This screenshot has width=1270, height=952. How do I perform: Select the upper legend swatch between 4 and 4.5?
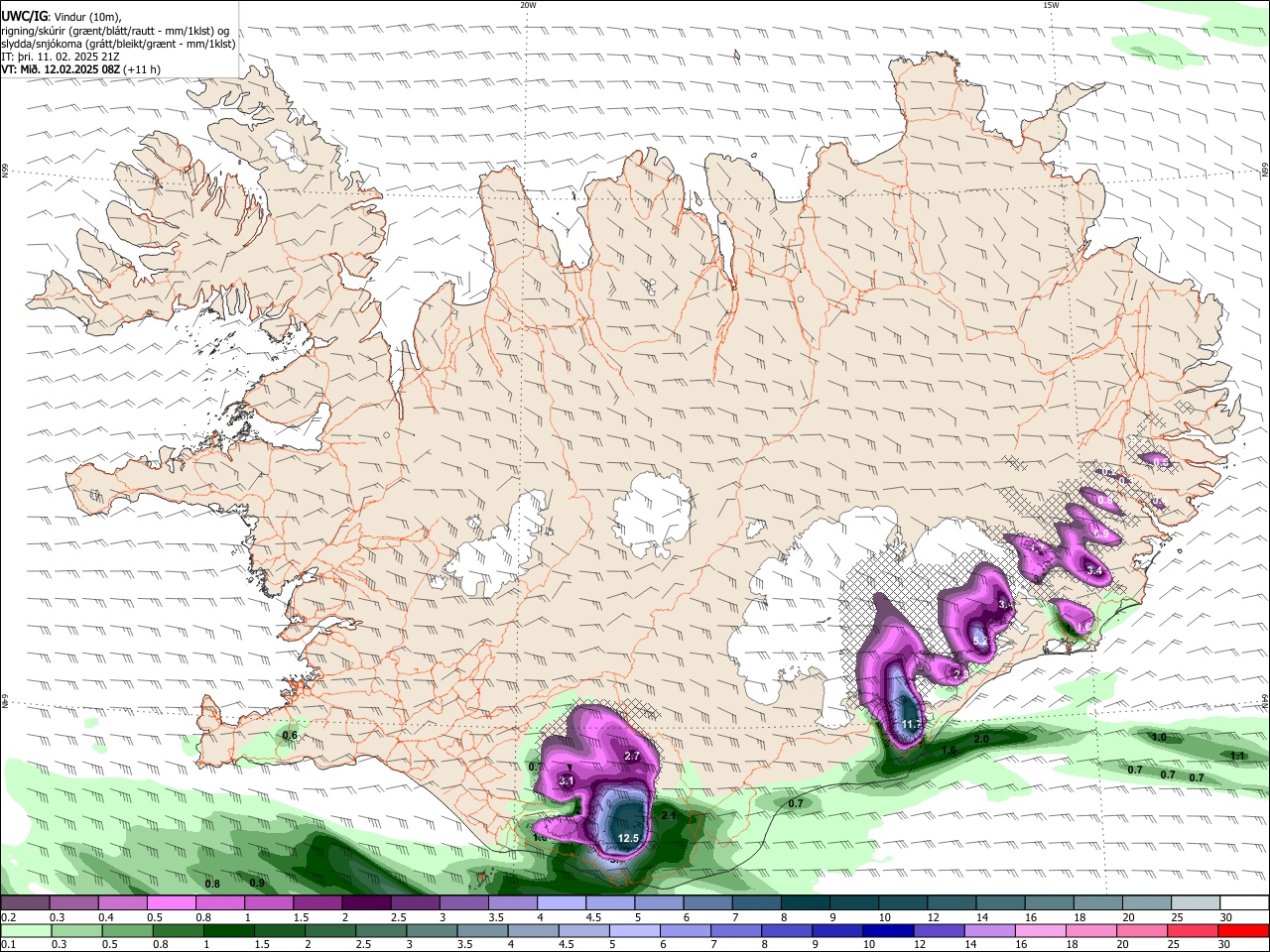(x=561, y=903)
